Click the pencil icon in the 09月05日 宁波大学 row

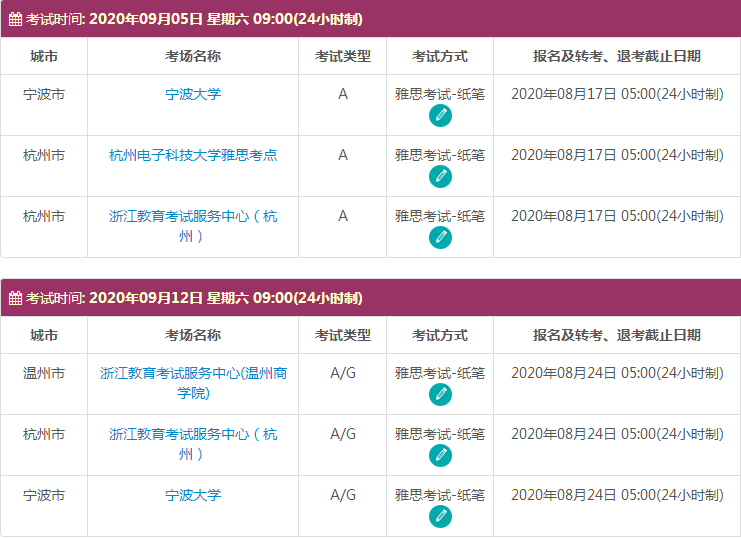click(440, 116)
